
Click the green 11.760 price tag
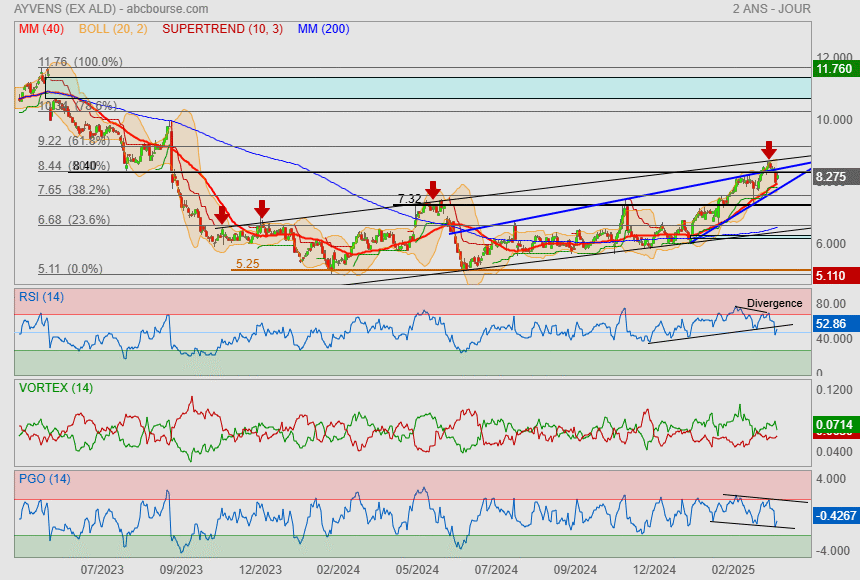click(834, 69)
